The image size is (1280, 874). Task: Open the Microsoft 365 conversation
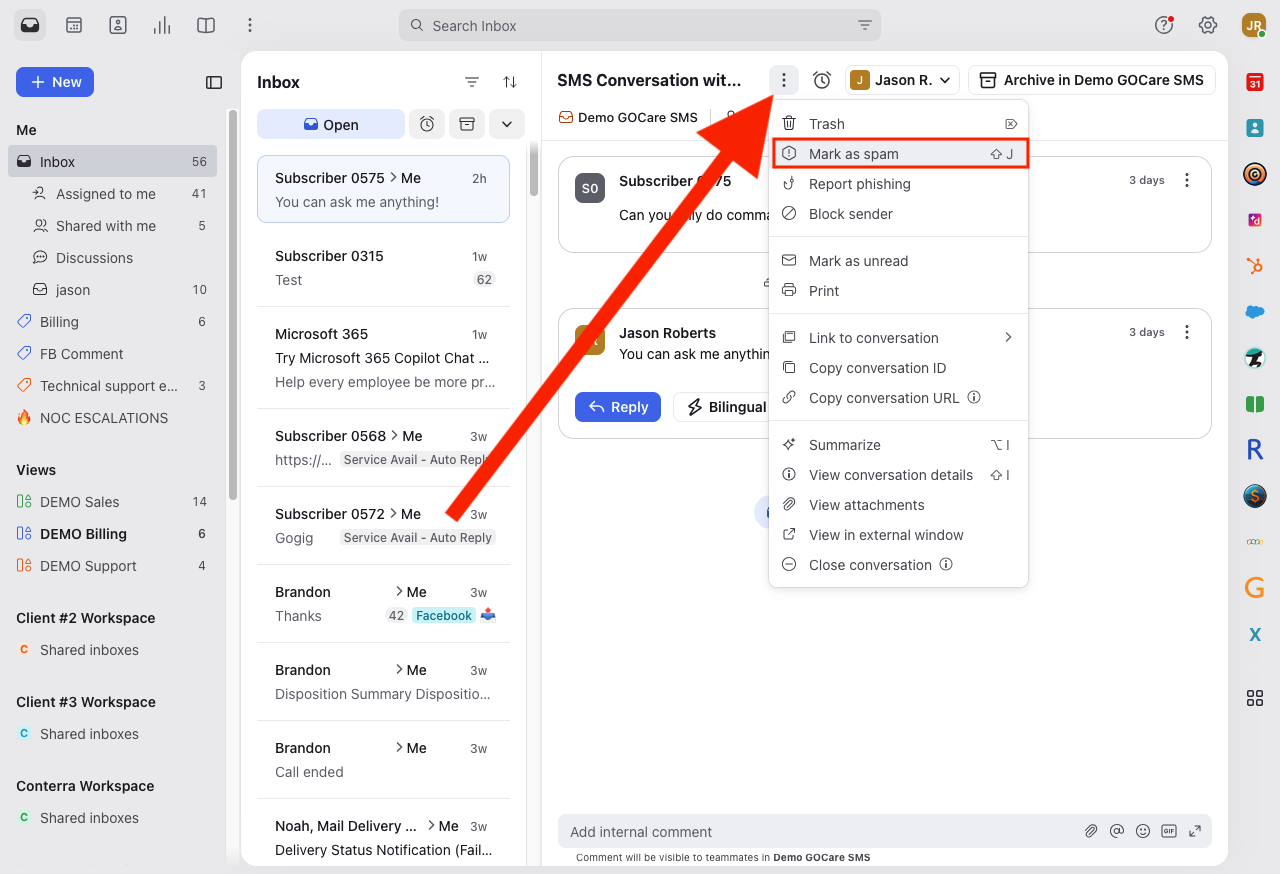pos(384,358)
